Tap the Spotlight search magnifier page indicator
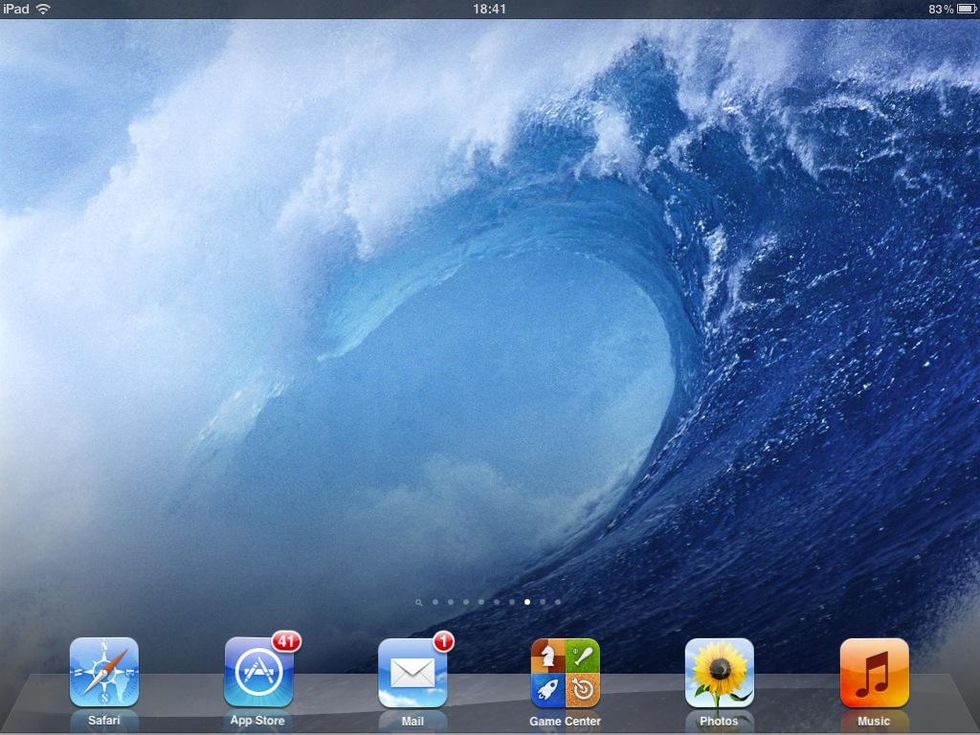This screenshot has height=735, width=980. click(x=419, y=602)
